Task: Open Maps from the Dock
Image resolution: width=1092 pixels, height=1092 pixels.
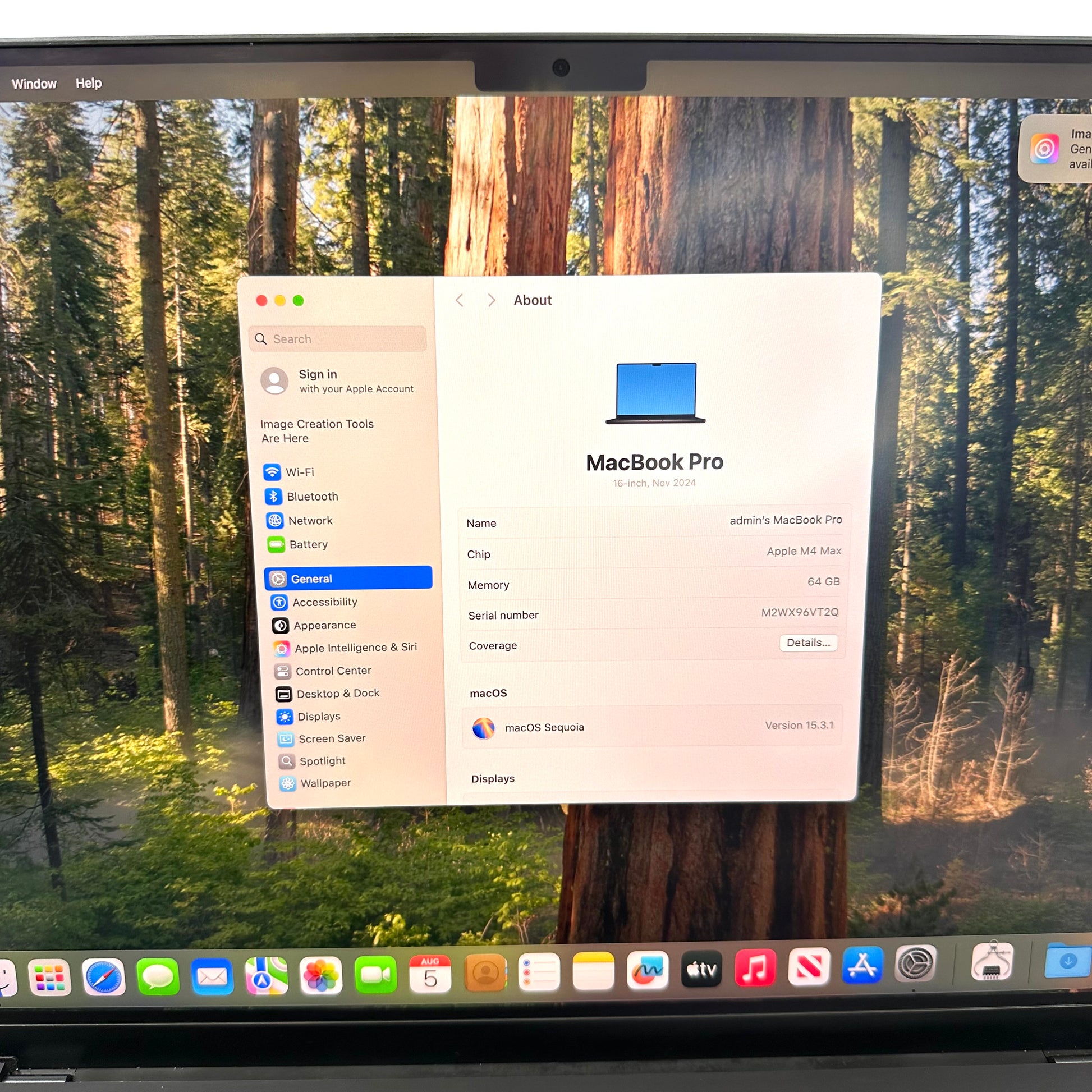Action: coord(266,975)
